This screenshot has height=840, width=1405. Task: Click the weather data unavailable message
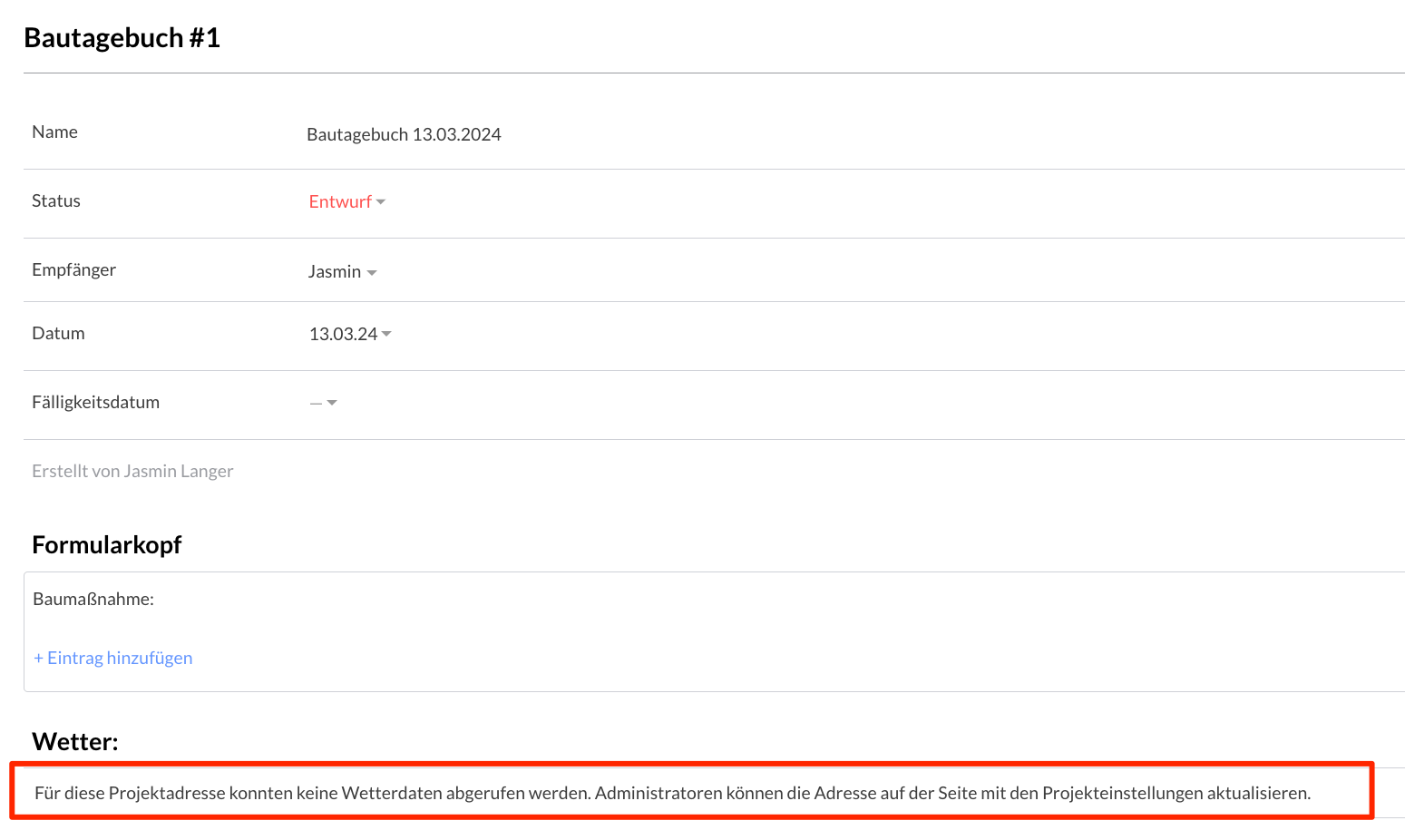pos(672,794)
